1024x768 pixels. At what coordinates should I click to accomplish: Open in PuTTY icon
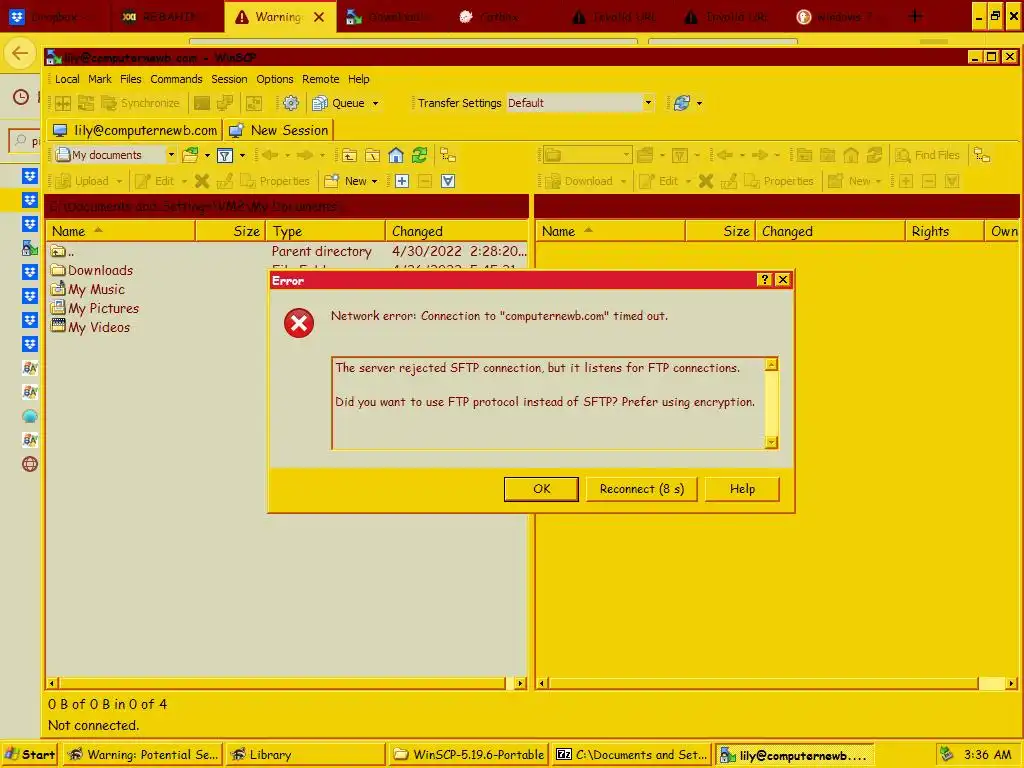(225, 103)
